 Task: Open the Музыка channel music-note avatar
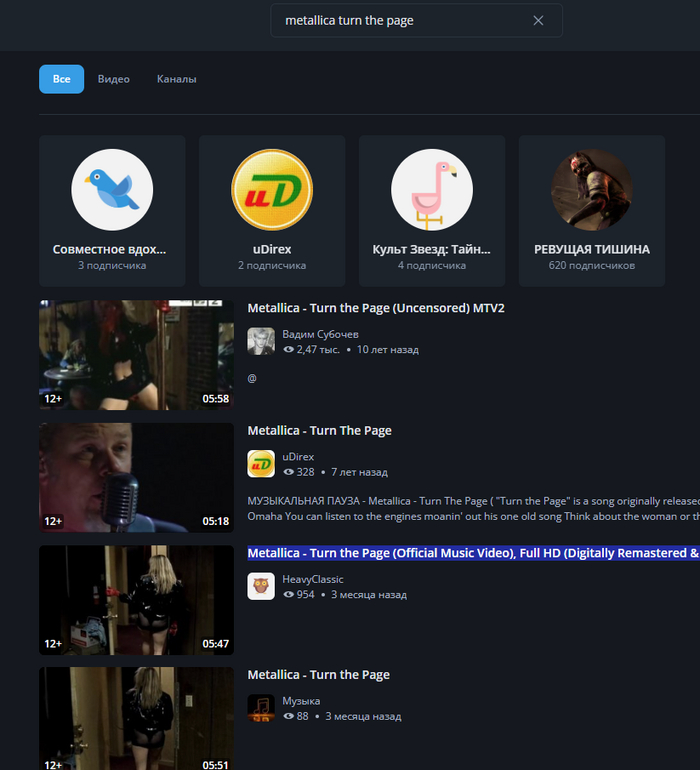261,708
